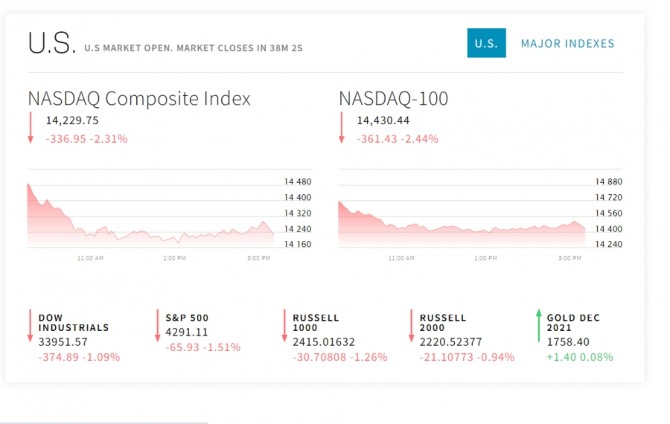Select the U.S. tab

[x=486, y=44]
